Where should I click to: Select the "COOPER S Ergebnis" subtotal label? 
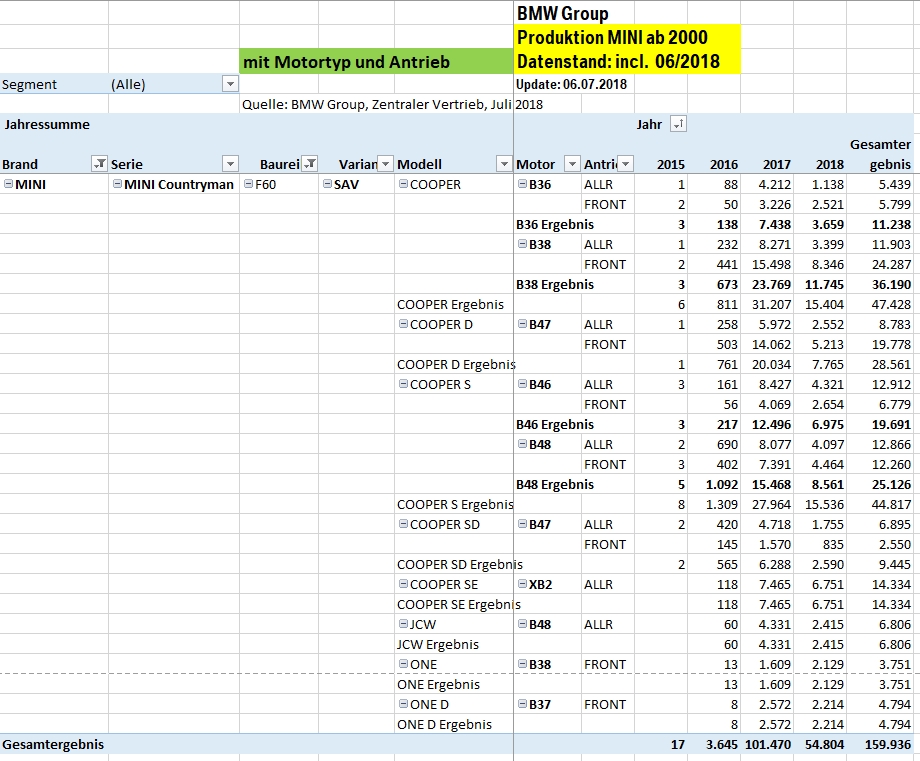(455, 504)
